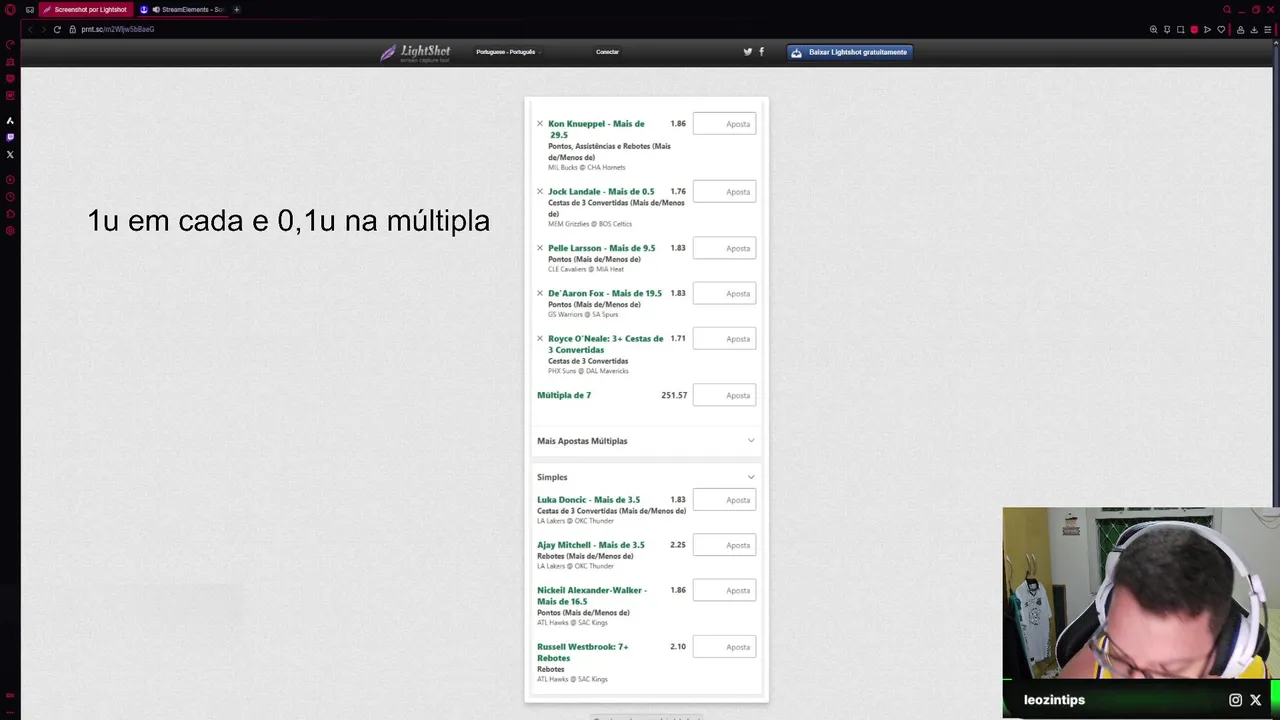
Task: Click Aposta field for Múltipla de 7
Action: [724, 395]
